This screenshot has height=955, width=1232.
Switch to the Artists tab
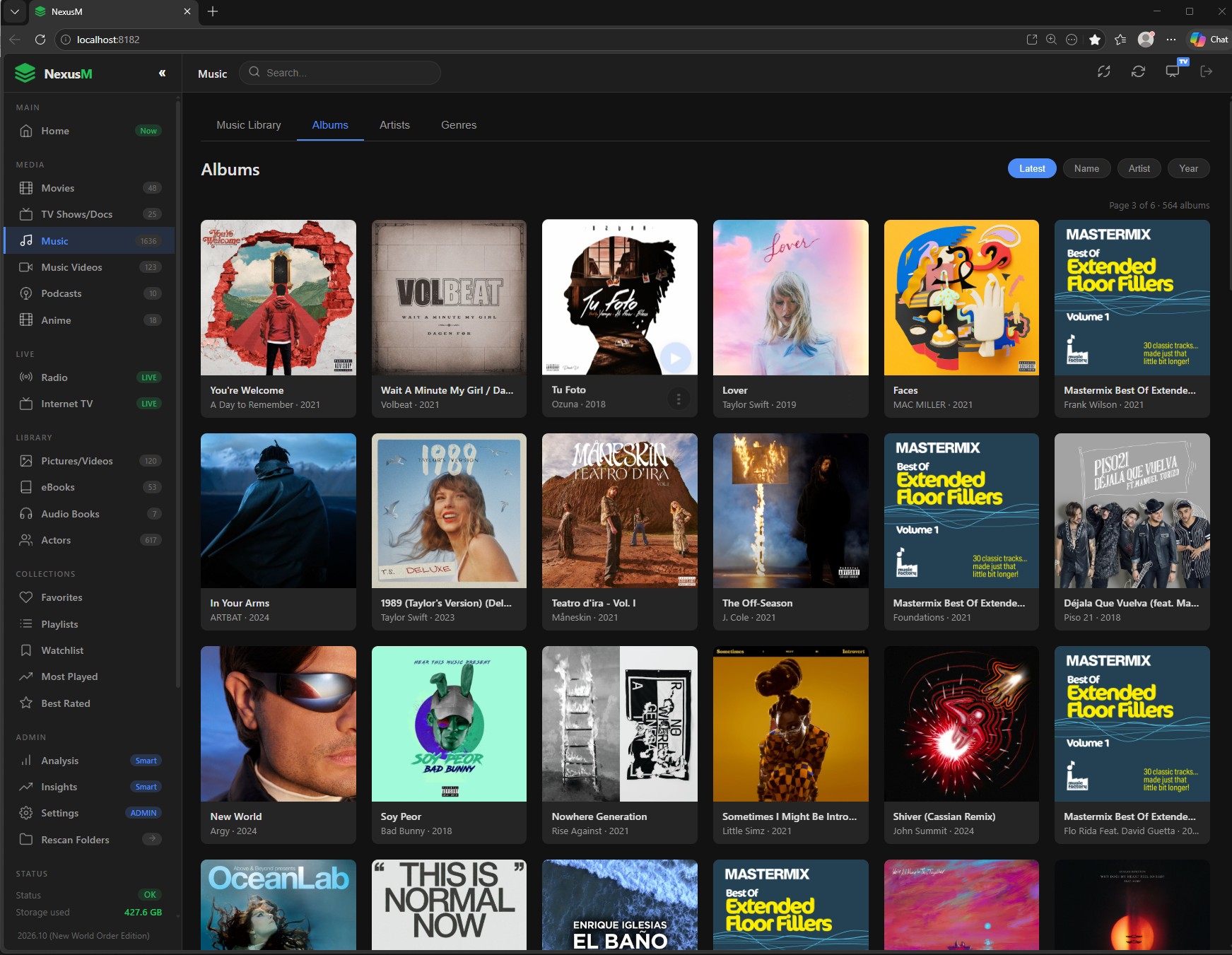(394, 124)
